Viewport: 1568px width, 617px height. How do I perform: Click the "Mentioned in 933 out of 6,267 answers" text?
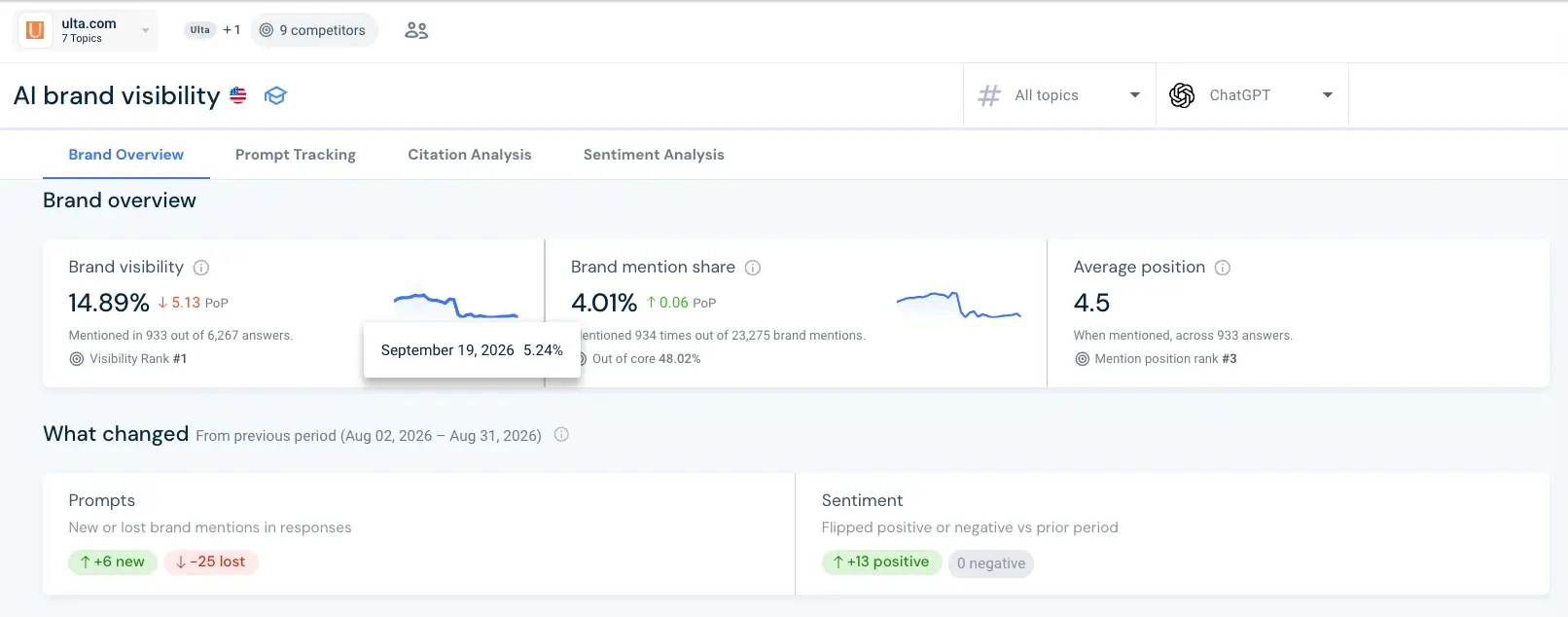click(181, 336)
